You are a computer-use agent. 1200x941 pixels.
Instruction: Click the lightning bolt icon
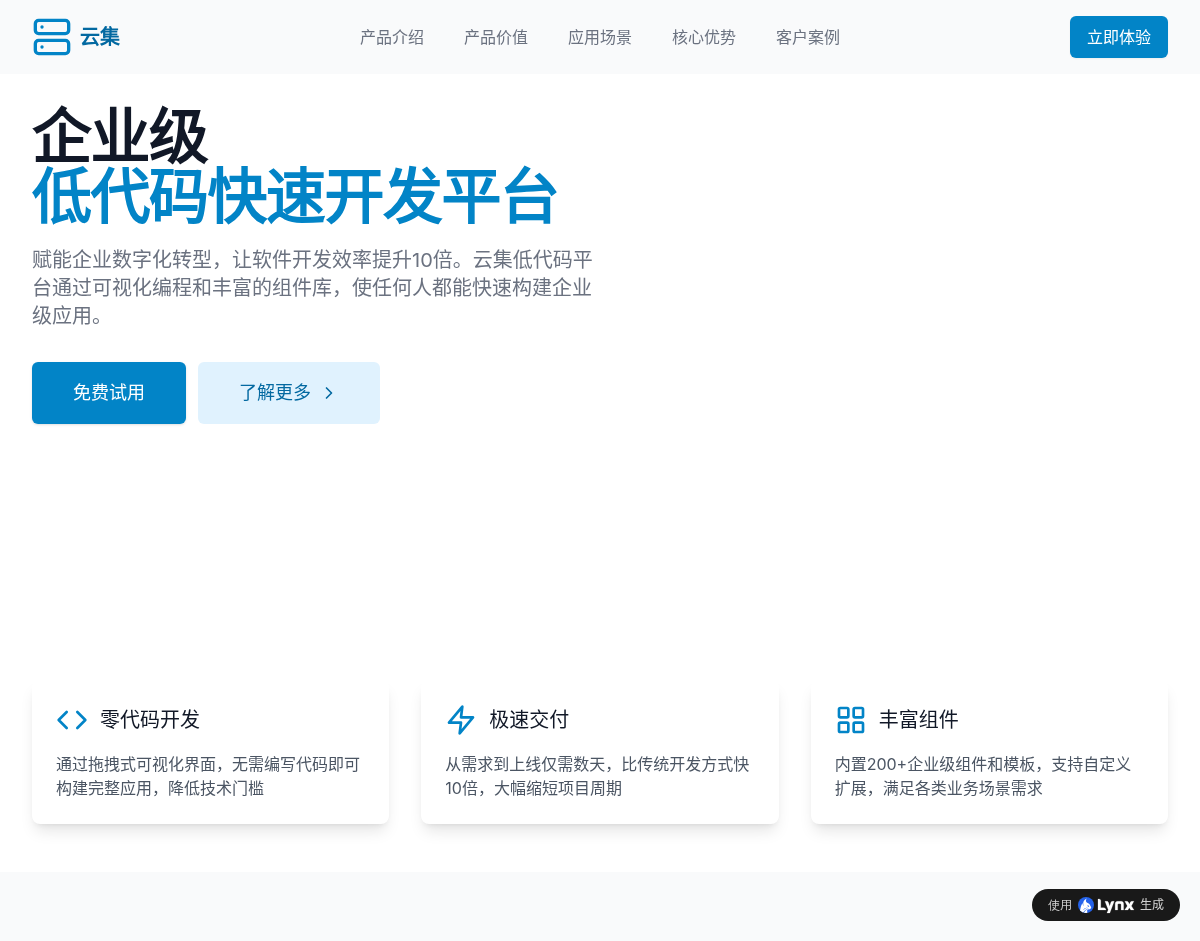coord(461,720)
